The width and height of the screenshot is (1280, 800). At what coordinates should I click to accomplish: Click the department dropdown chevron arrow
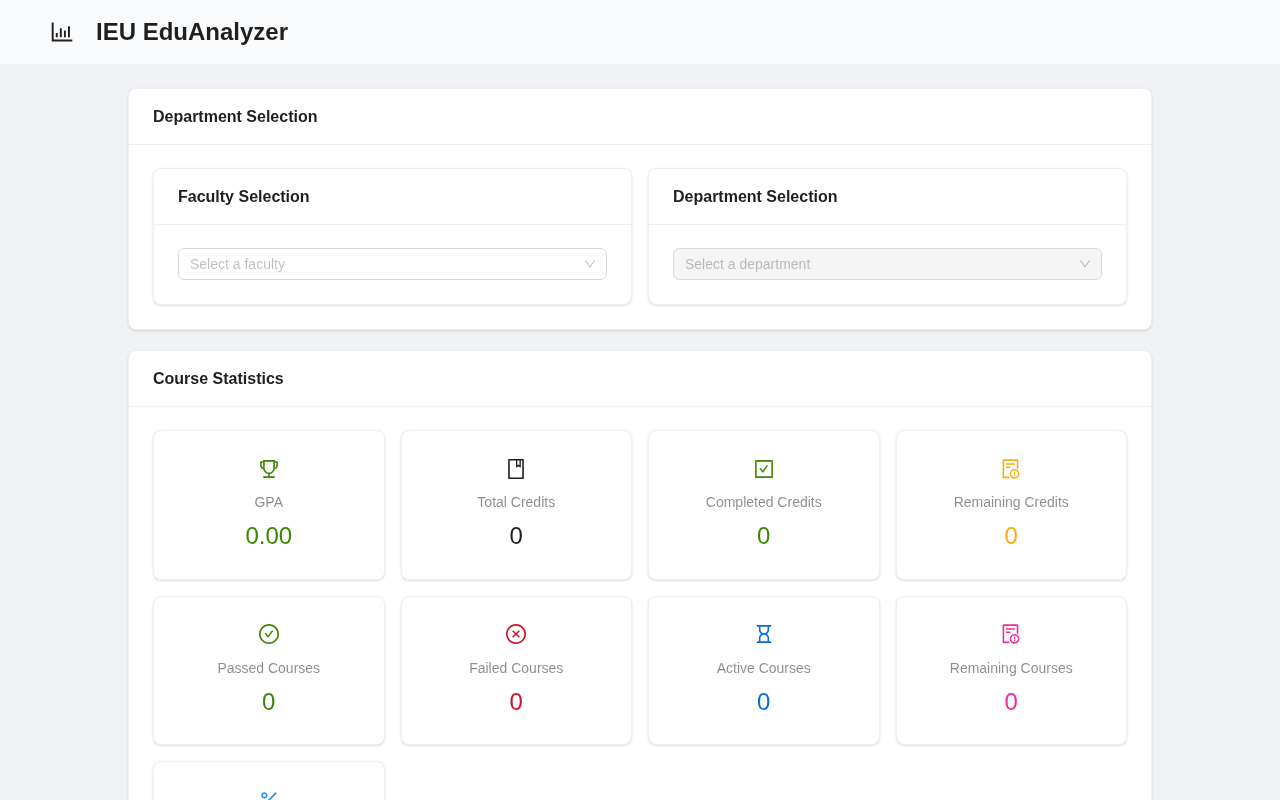[x=1085, y=264]
